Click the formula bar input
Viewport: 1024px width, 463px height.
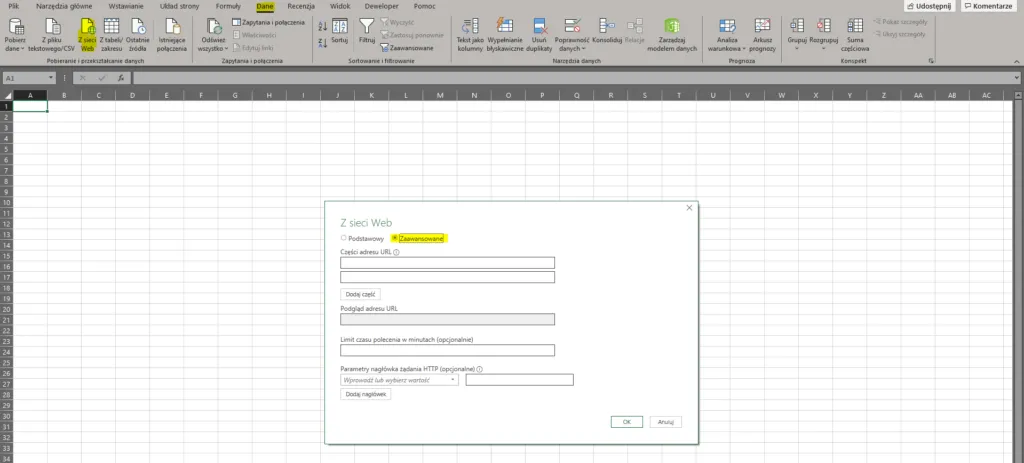[571, 78]
